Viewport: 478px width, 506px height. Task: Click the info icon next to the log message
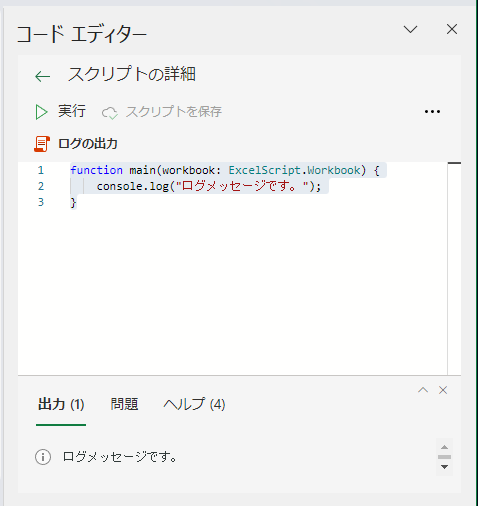43,457
